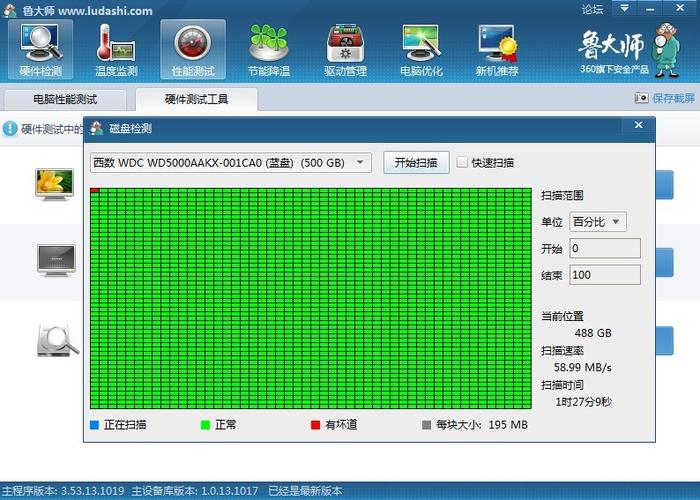Click the red 有坏道 legend swatch

point(315,425)
